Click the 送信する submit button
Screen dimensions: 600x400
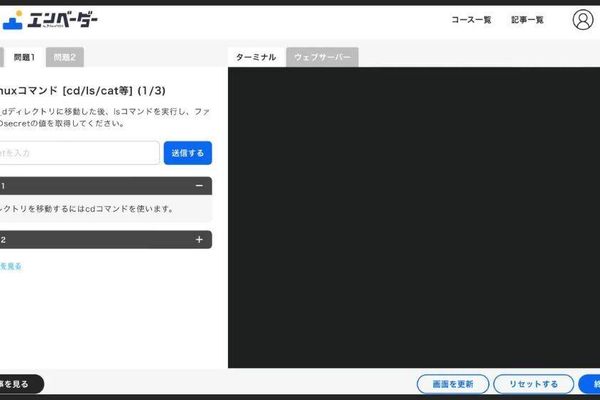coord(188,153)
